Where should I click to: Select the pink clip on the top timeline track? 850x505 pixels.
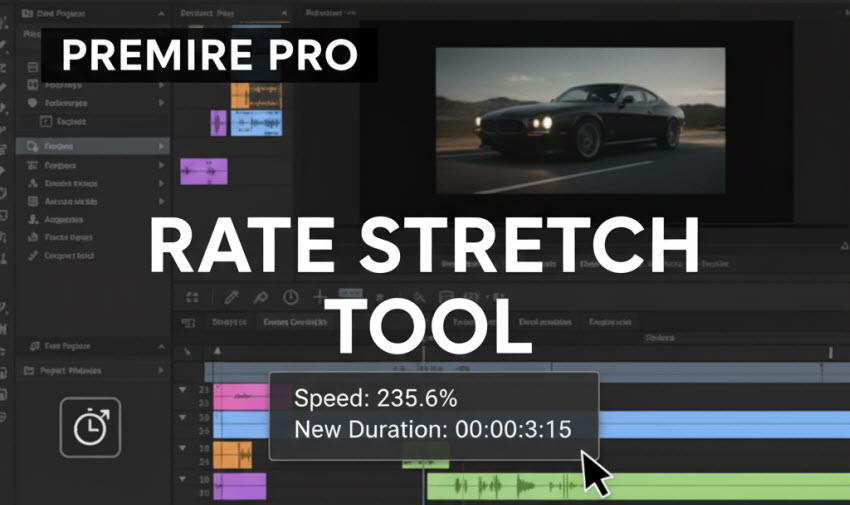[241, 397]
